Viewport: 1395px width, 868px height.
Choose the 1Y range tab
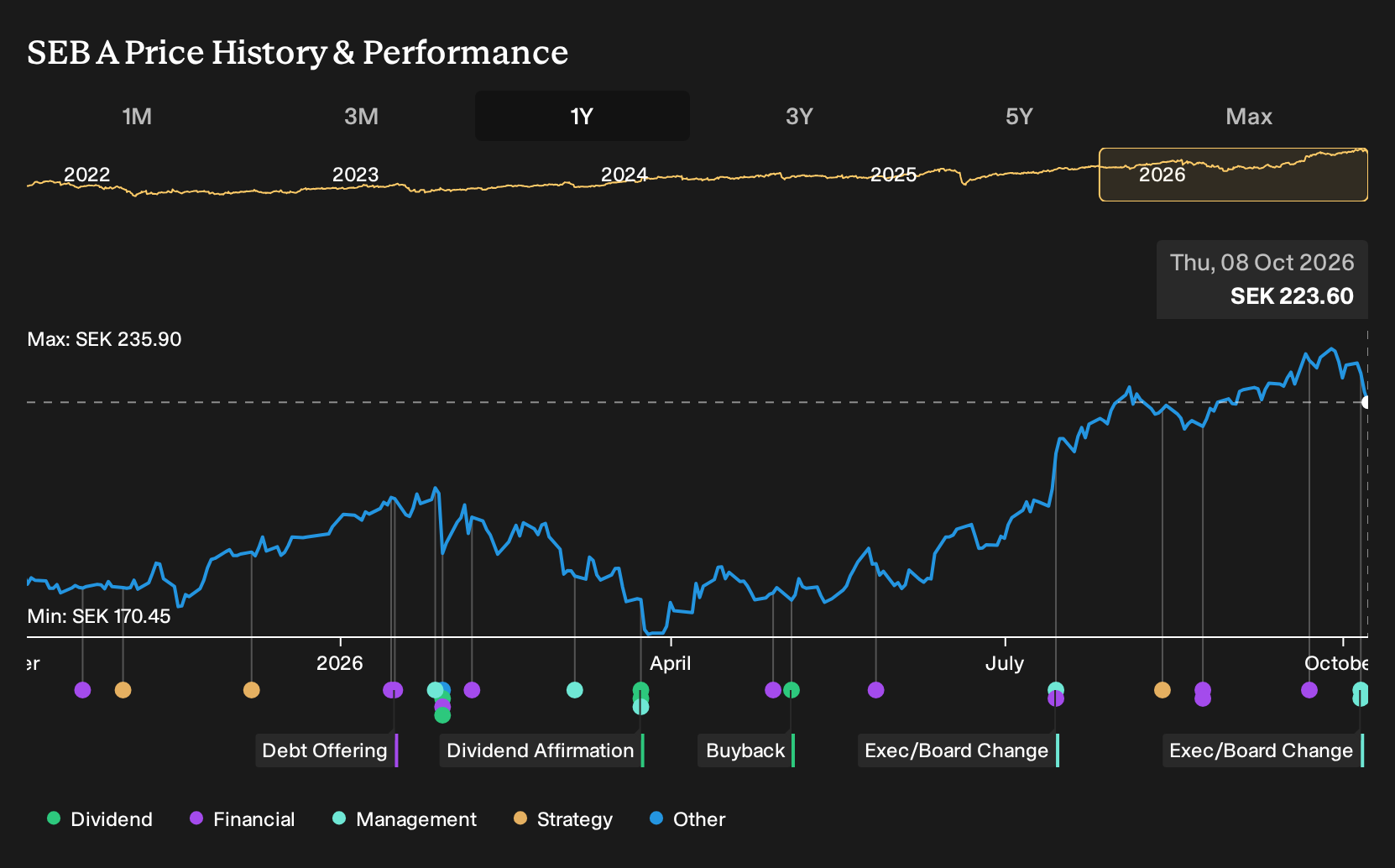click(583, 116)
